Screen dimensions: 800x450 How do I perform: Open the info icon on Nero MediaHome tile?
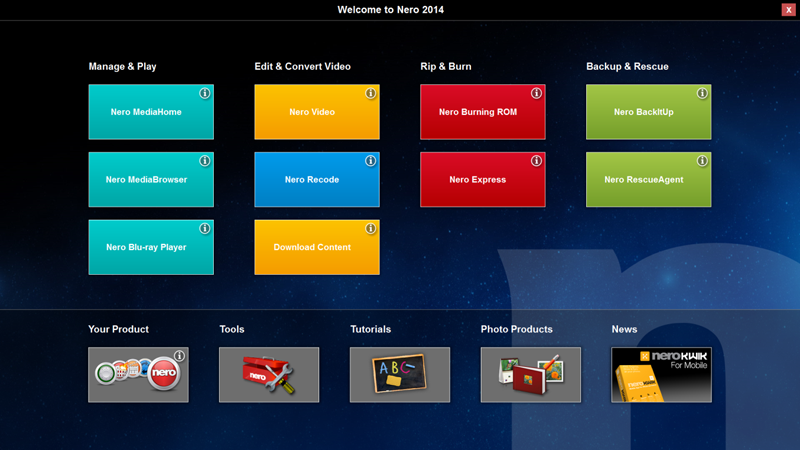point(205,93)
